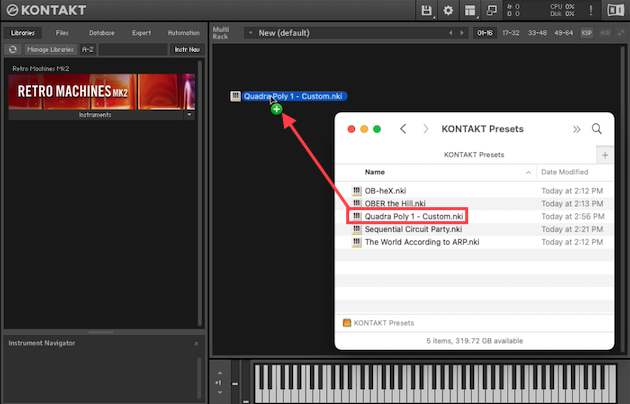
Task: Select rack page 17-32
Action: pyautogui.click(x=511, y=33)
